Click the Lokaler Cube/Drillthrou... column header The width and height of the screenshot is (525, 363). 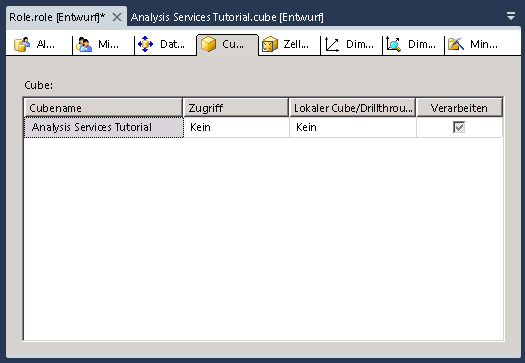353,108
